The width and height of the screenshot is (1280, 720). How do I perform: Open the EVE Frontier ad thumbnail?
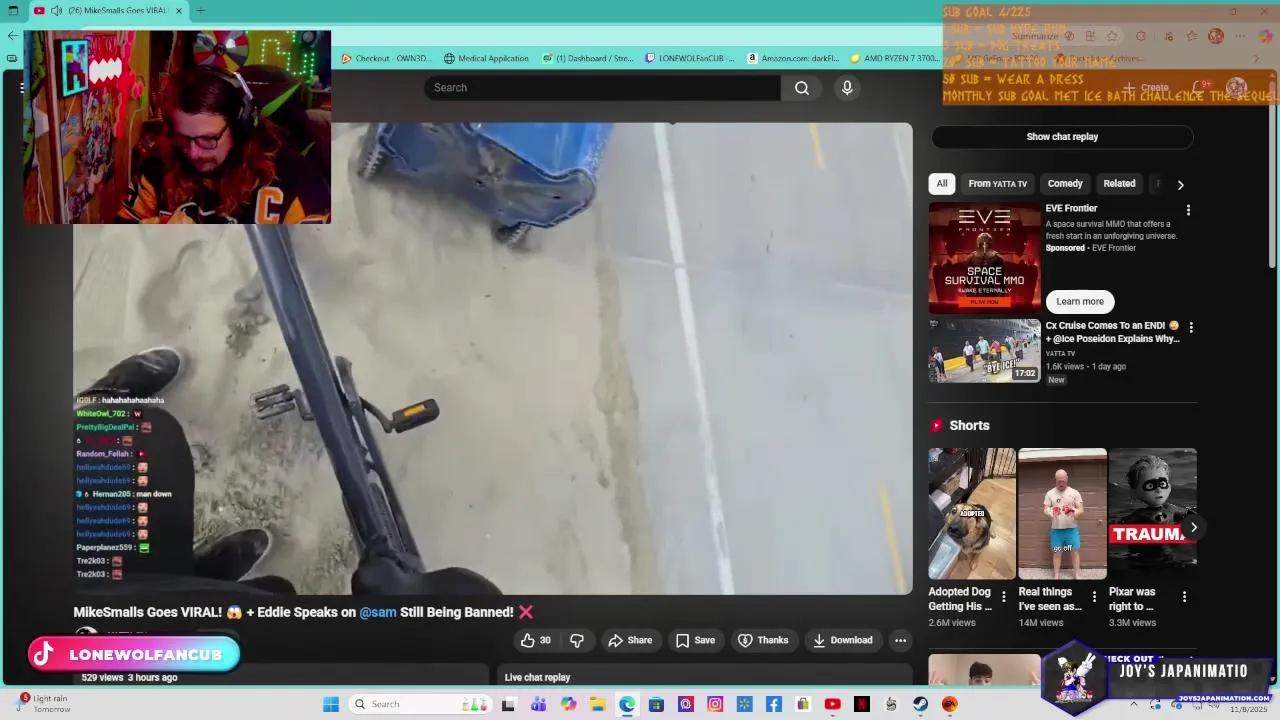tap(984, 258)
